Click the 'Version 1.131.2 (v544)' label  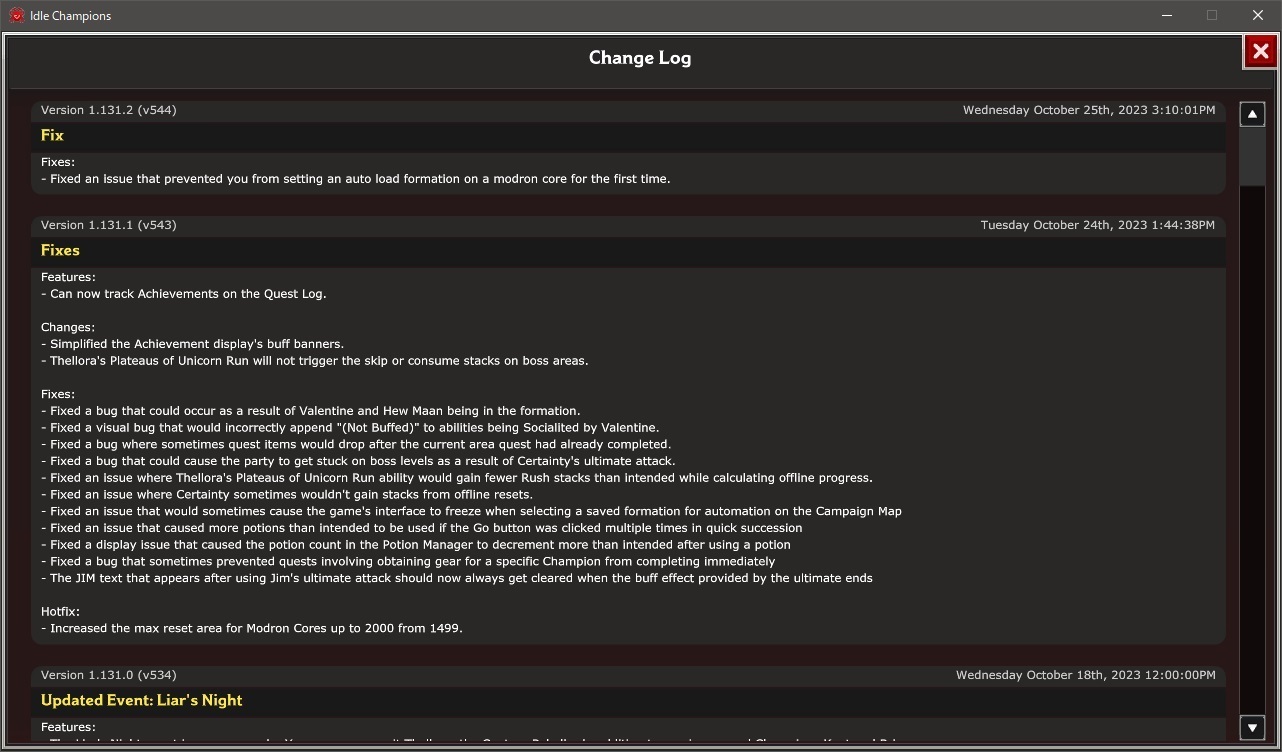(108, 110)
